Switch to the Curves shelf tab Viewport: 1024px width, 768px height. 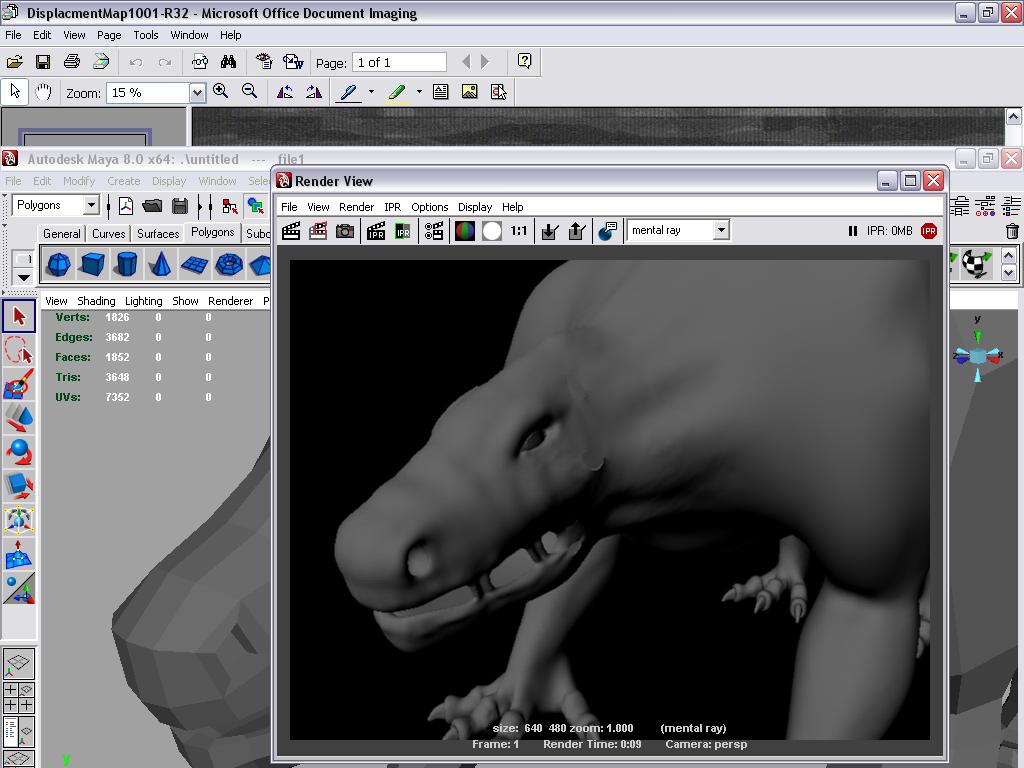[108, 233]
